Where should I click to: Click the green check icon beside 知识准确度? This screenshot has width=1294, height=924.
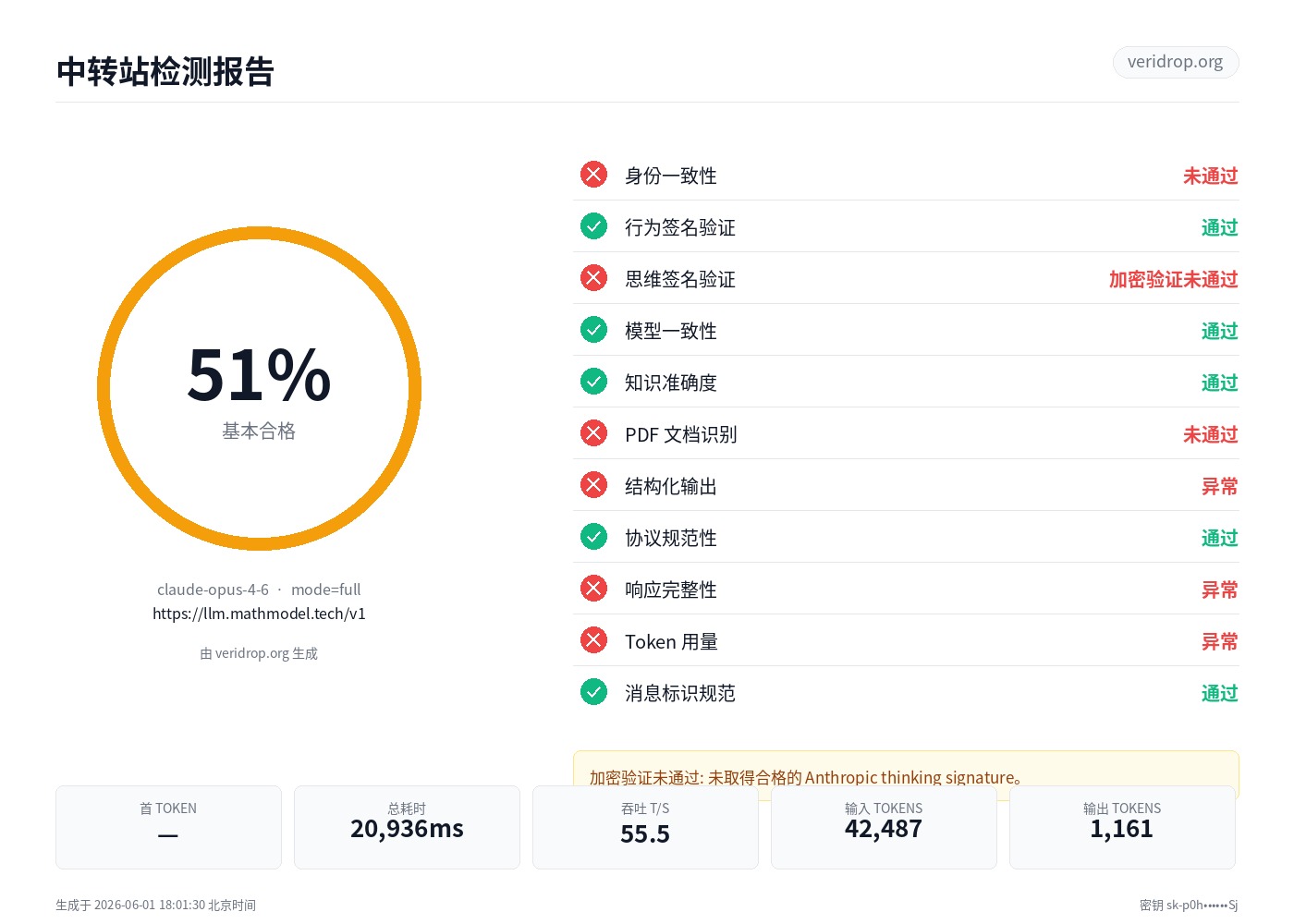(x=593, y=382)
